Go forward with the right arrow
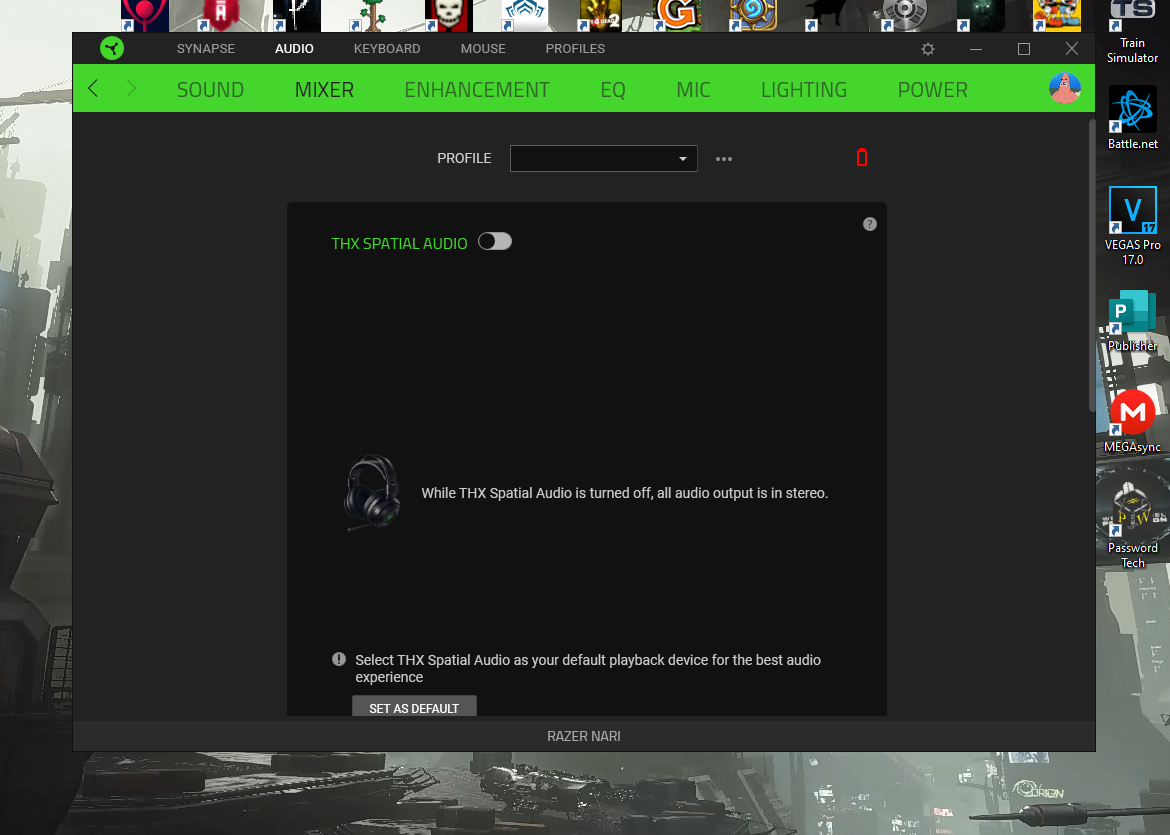Screen dimensions: 1170x835 (x=131, y=89)
